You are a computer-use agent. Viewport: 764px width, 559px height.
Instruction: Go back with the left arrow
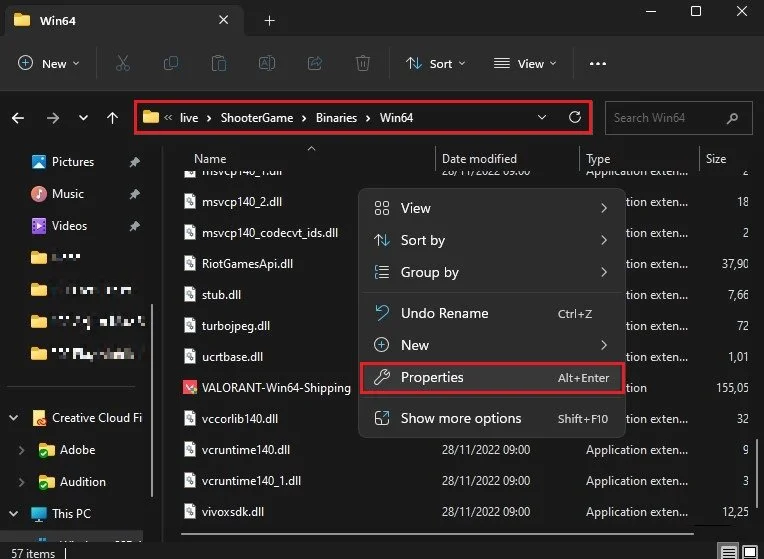[18, 118]
